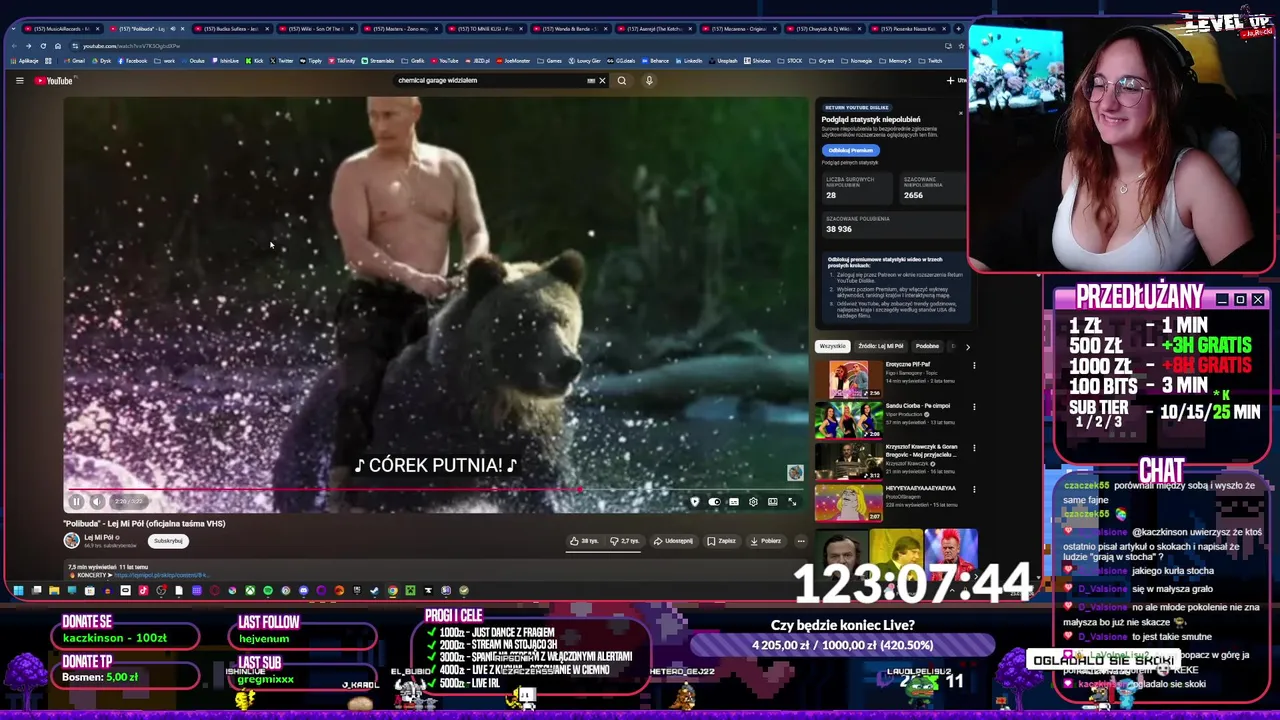The width and height of the screenshot is (1280, 720).
Task: Download video with Pobierz button
Action: coord(765,541)
